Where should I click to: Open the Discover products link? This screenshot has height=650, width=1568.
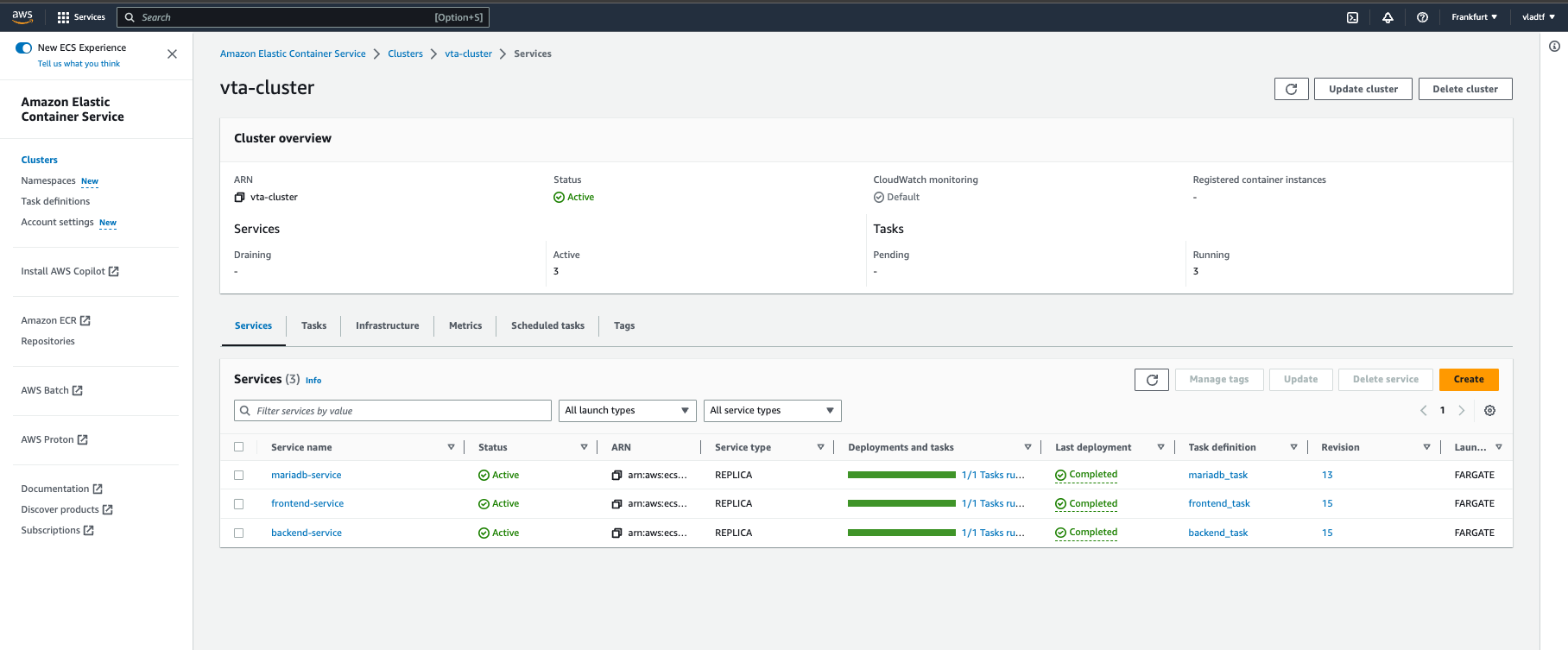point(67,509)
